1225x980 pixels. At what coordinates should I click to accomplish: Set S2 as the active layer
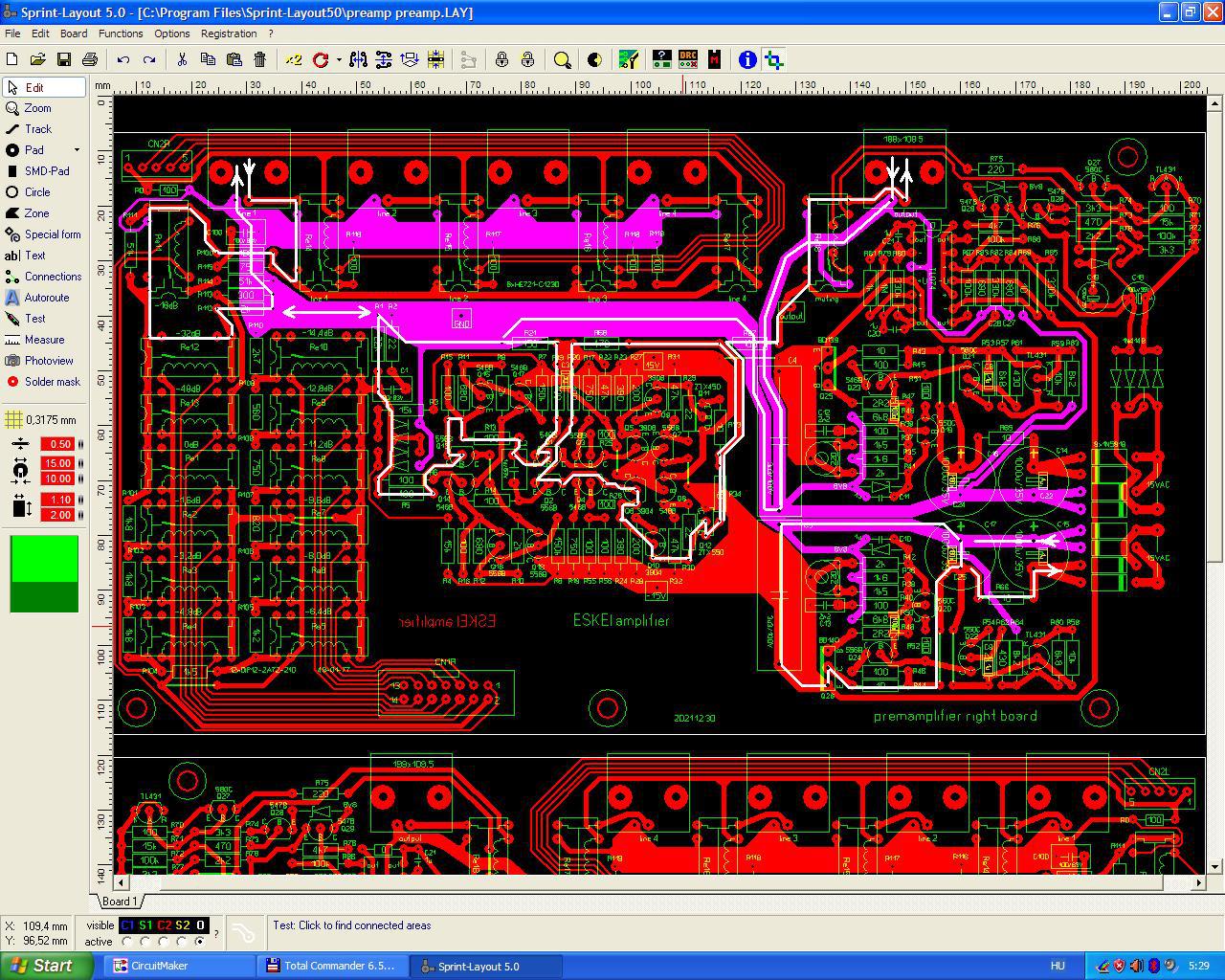(x=182, y=942)
